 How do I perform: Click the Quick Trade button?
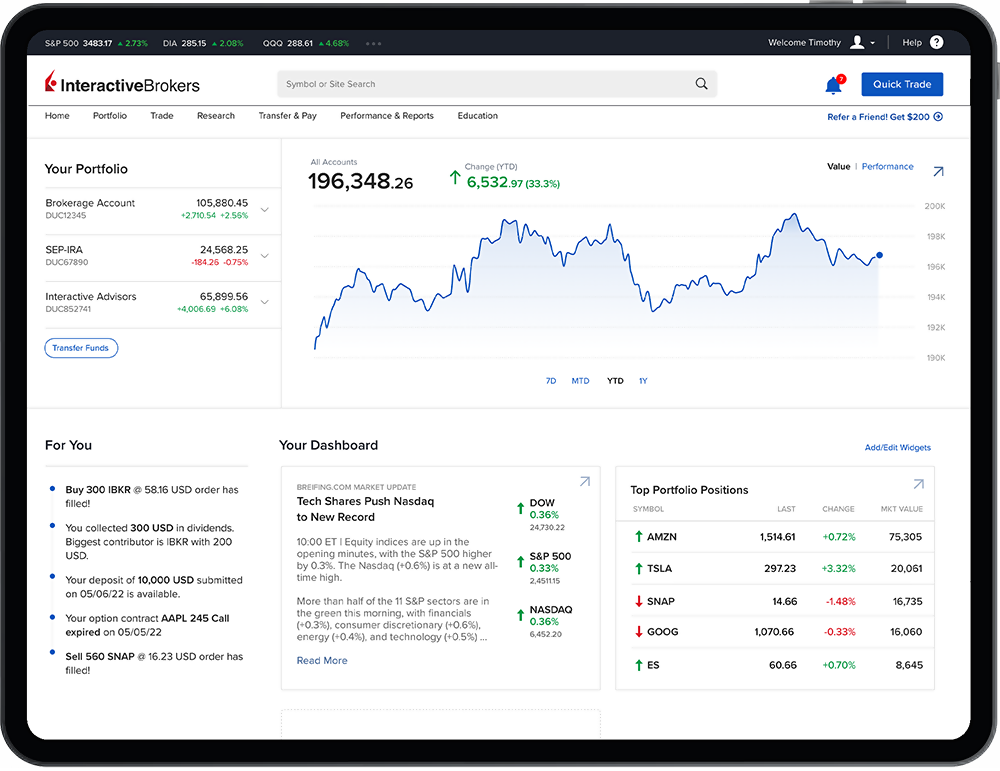pos(902,85)
